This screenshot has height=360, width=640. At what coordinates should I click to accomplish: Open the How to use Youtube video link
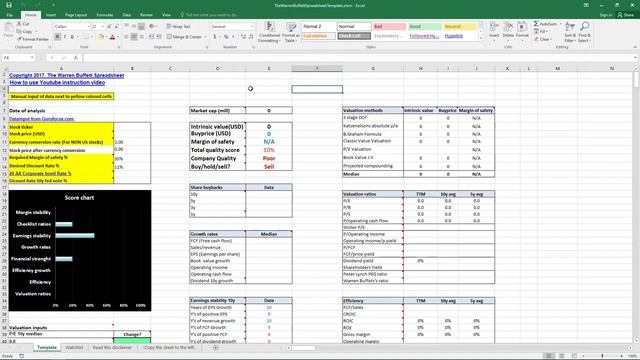click(57, 82)
